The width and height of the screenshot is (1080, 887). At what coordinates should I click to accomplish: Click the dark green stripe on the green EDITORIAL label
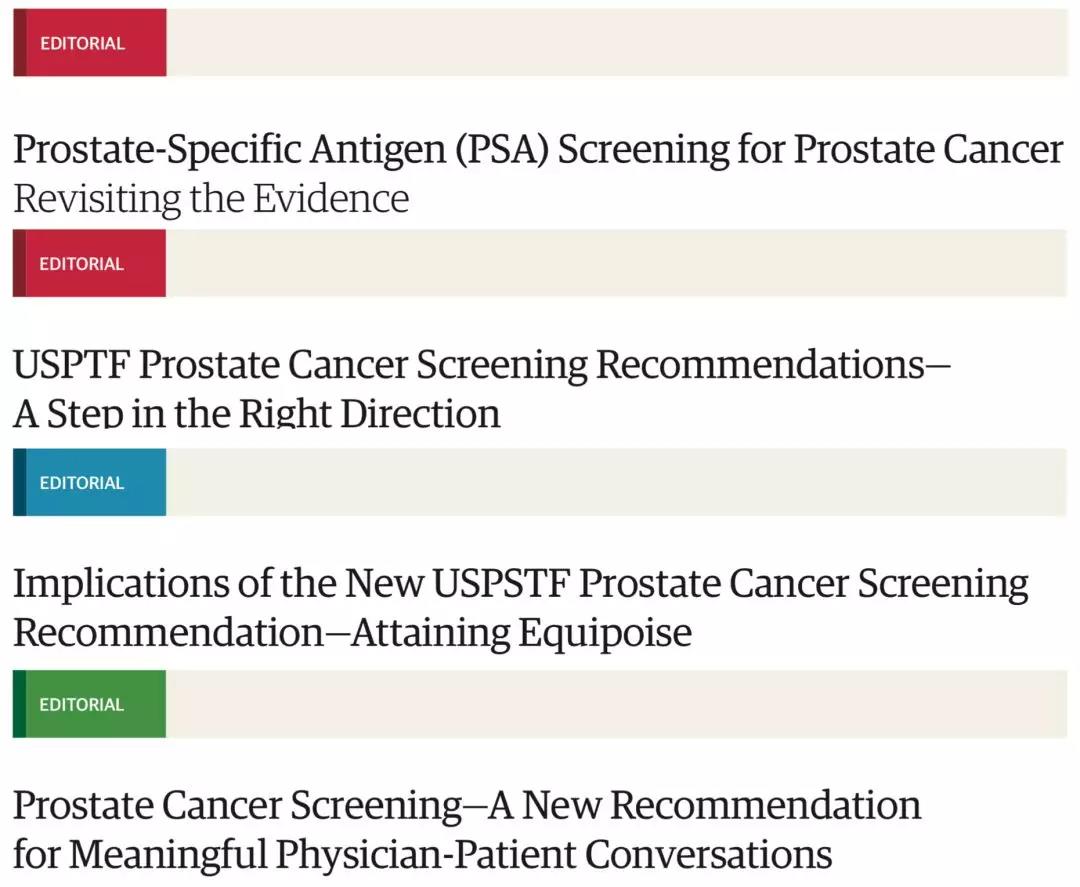coord(19,704)
